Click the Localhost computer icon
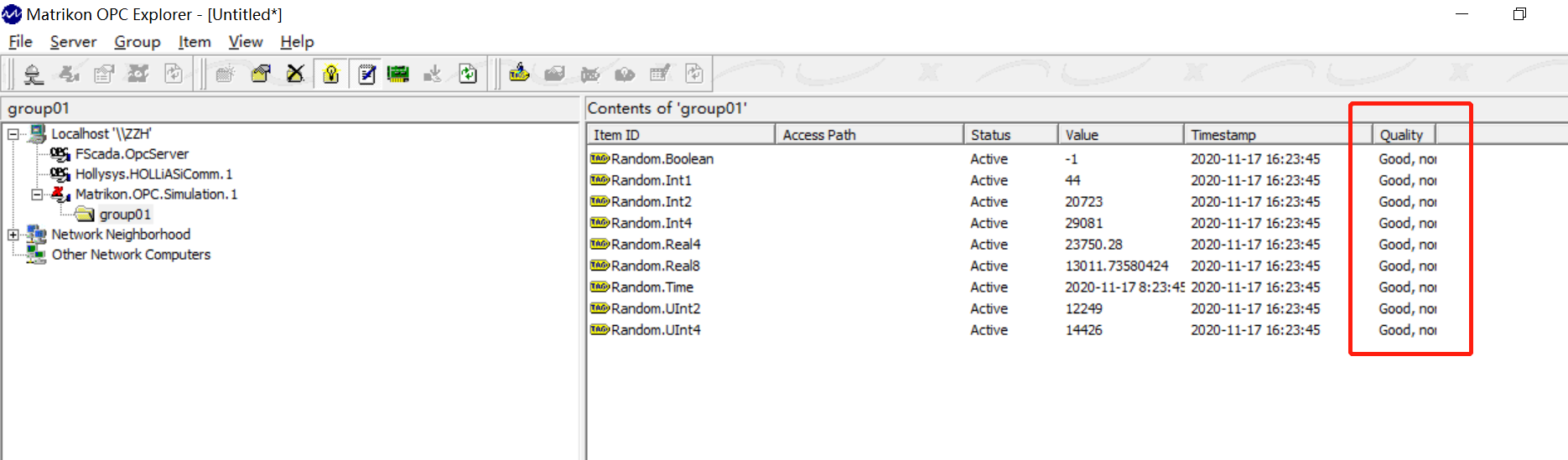The width and height of the screenshot is (1568, 460). pos(37,134)
